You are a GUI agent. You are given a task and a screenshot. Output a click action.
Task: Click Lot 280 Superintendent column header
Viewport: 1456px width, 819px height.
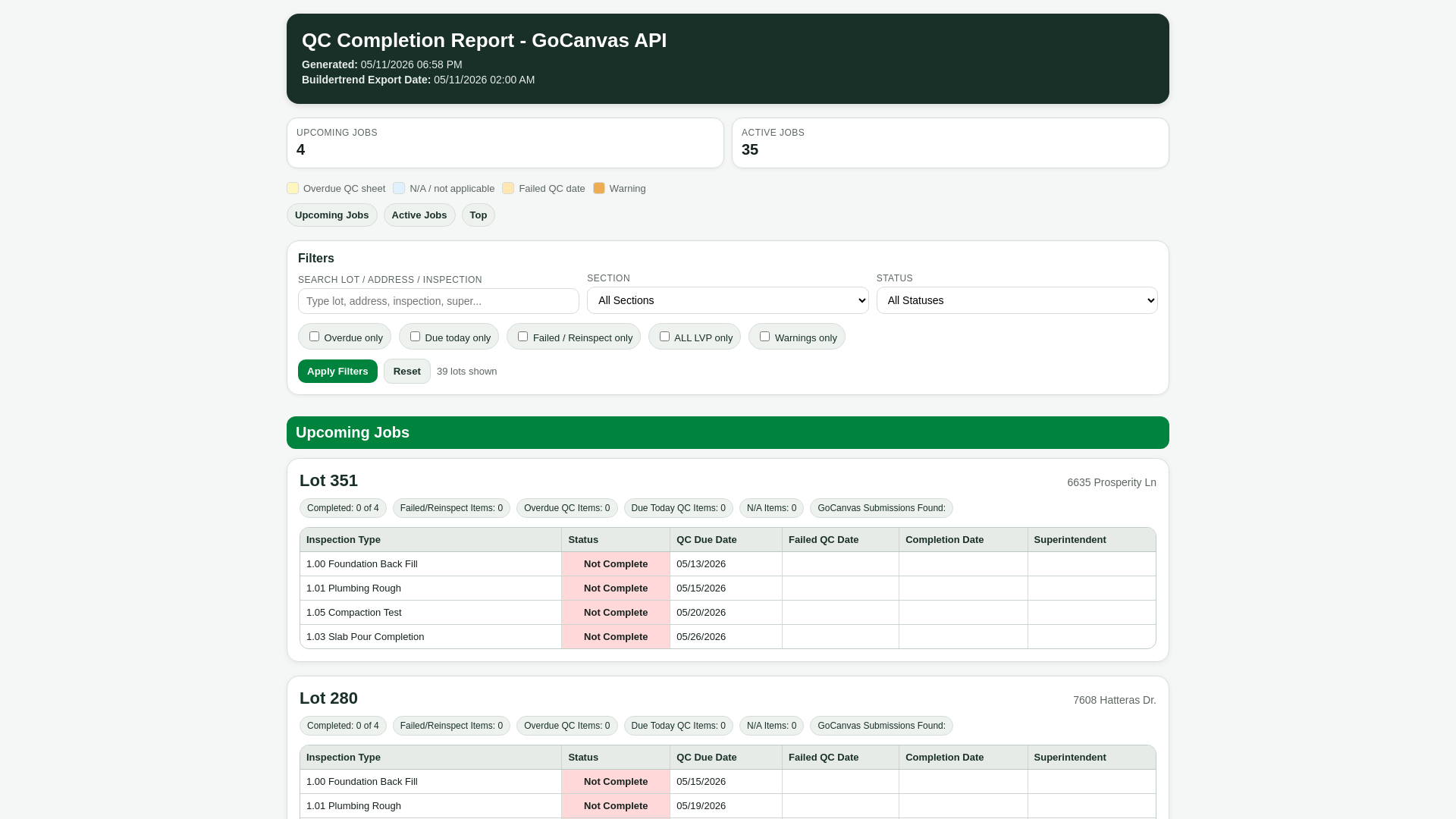1092,758
